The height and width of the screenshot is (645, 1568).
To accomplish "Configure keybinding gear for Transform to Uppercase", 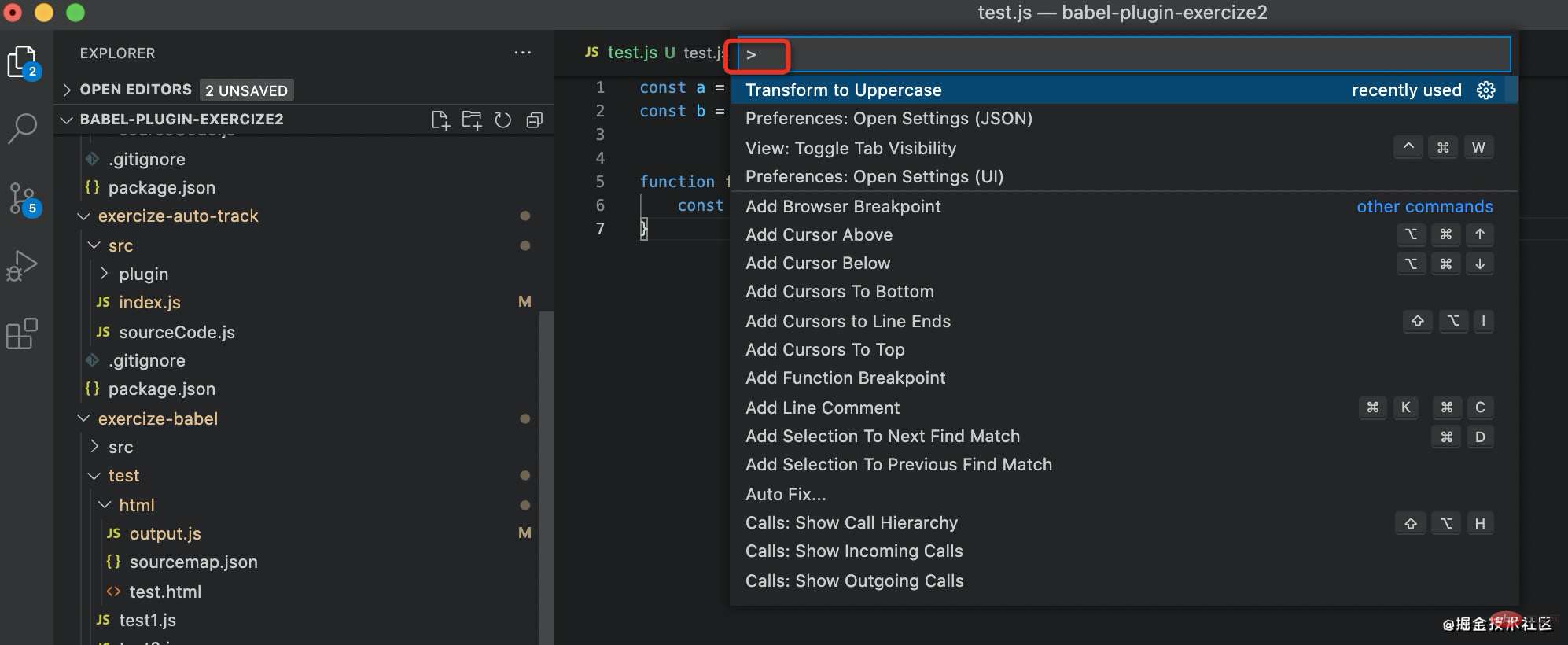I will [1485, 90].
